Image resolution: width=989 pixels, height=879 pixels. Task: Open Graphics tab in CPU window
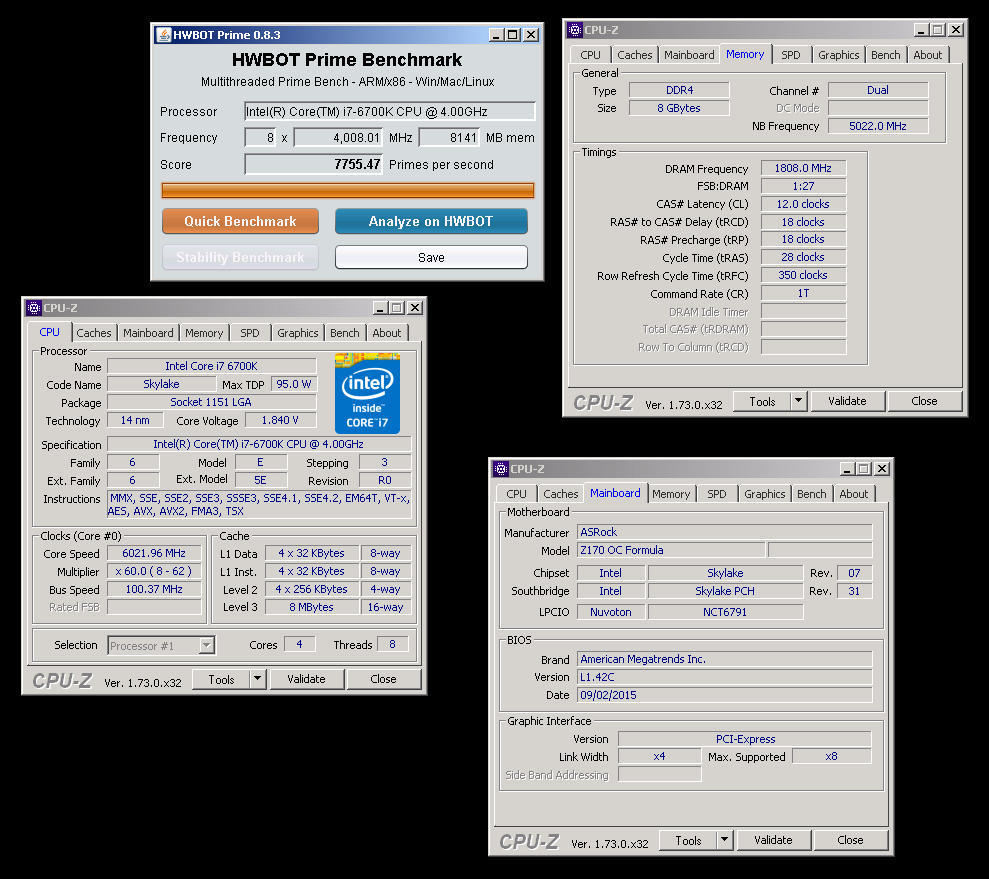298,333
